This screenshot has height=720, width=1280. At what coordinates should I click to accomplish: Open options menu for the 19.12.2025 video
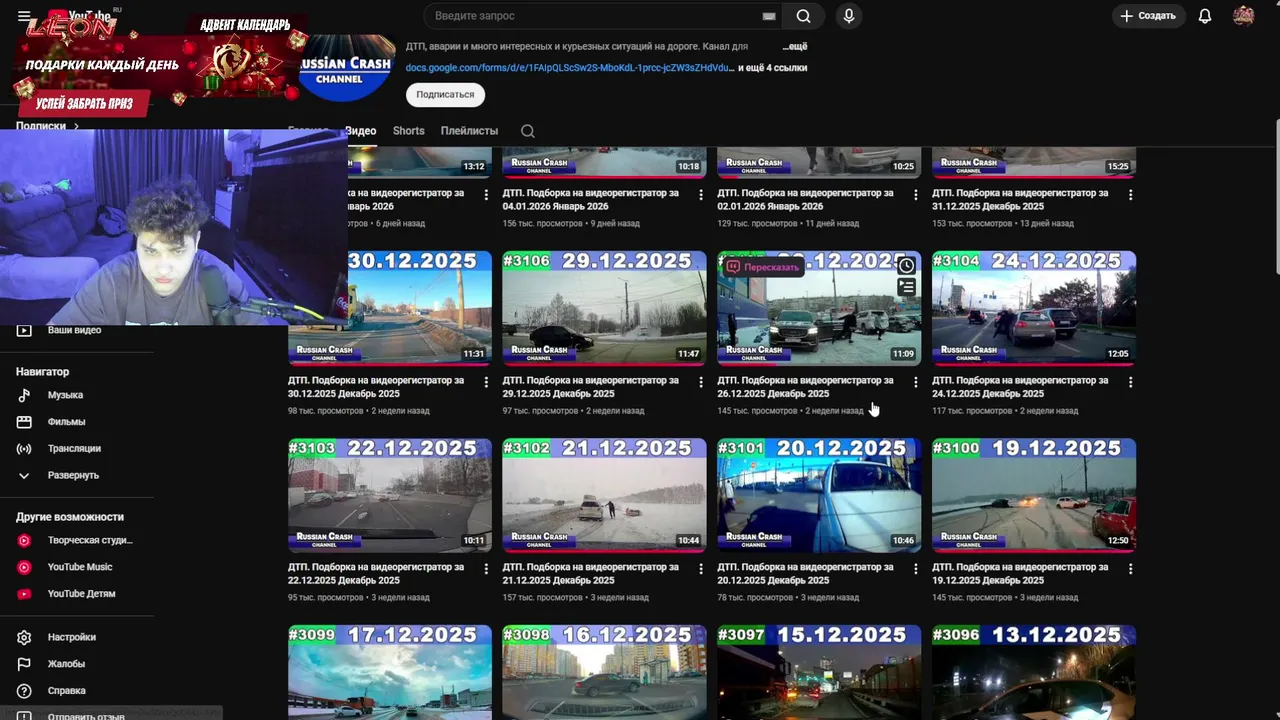point(1131,569)
